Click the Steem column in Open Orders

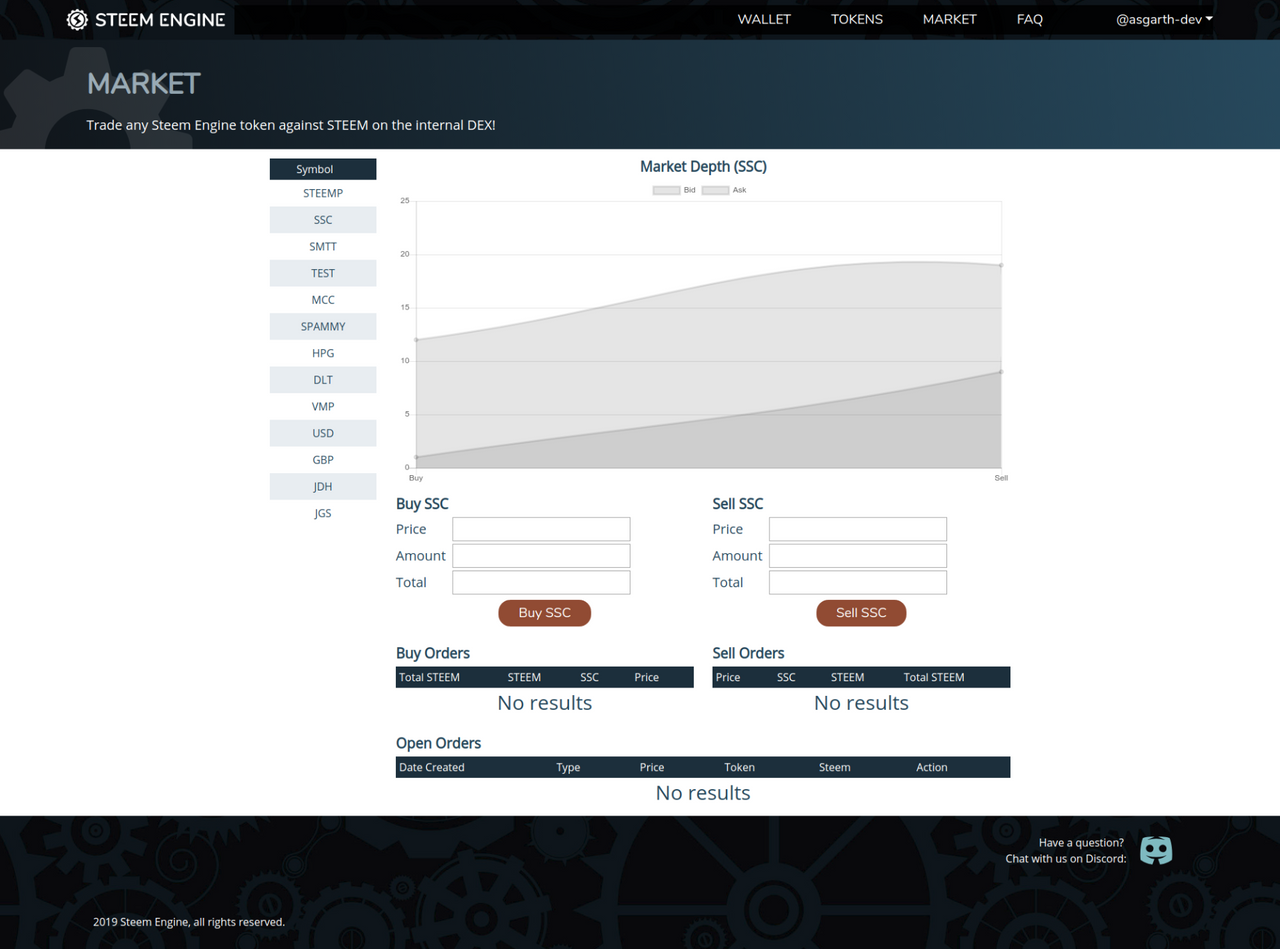(x=835, y=767)
